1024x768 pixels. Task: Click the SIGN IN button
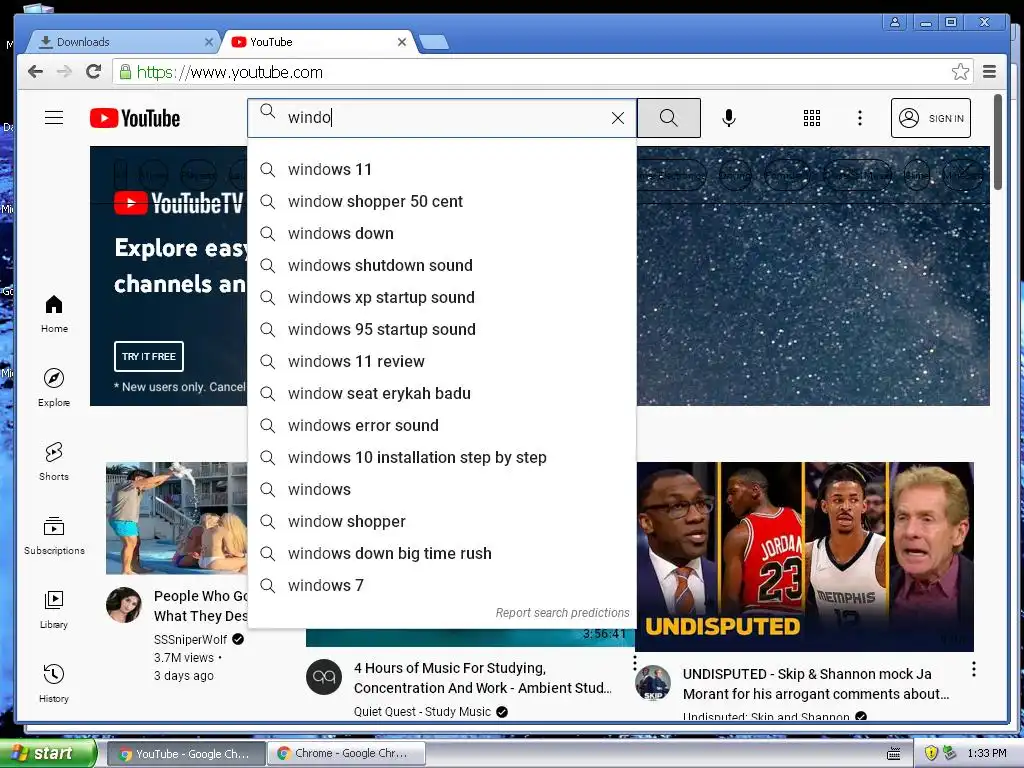pyautogui.click(x=930, y=118)
